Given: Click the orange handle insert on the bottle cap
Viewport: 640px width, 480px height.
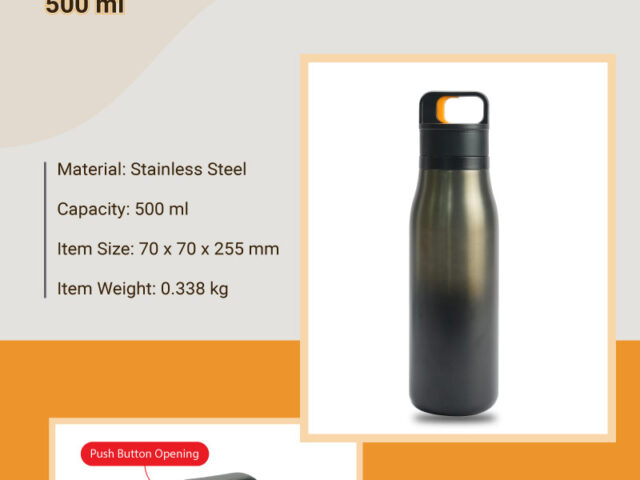Looking at the screenshot, I should (x=442, y=109).
